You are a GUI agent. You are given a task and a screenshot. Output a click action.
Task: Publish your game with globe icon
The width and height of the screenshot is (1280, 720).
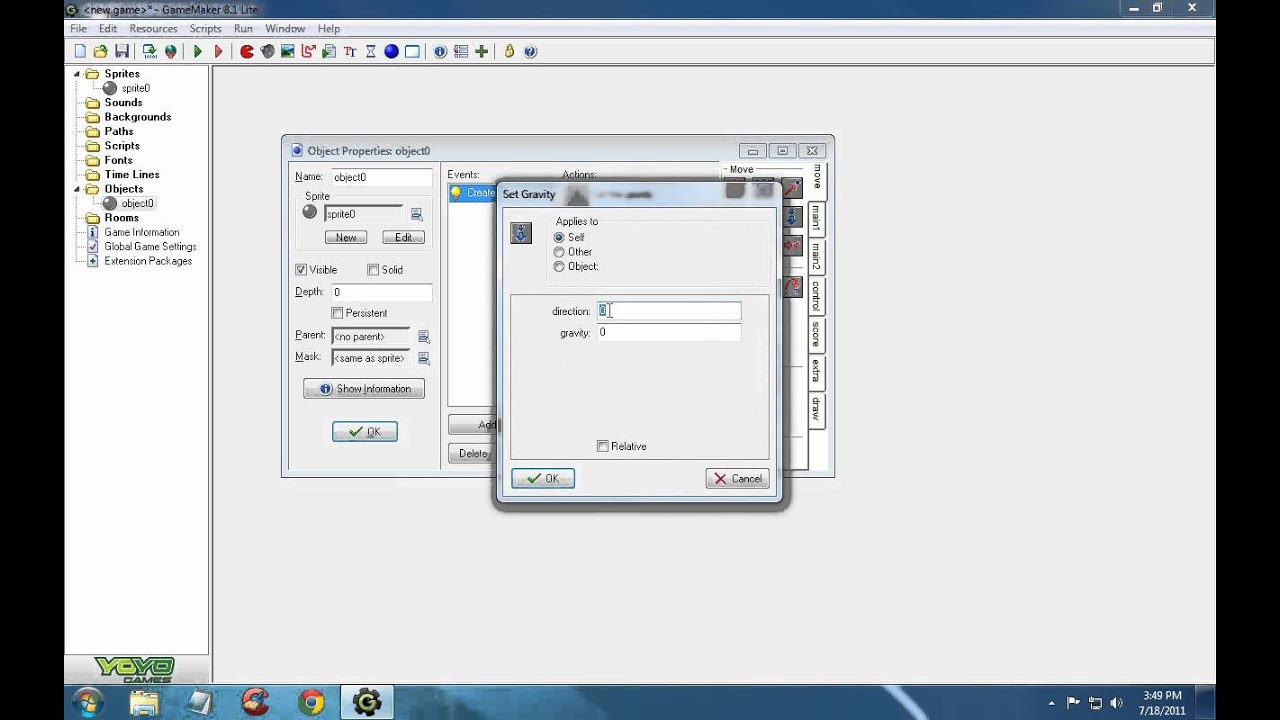170,51
